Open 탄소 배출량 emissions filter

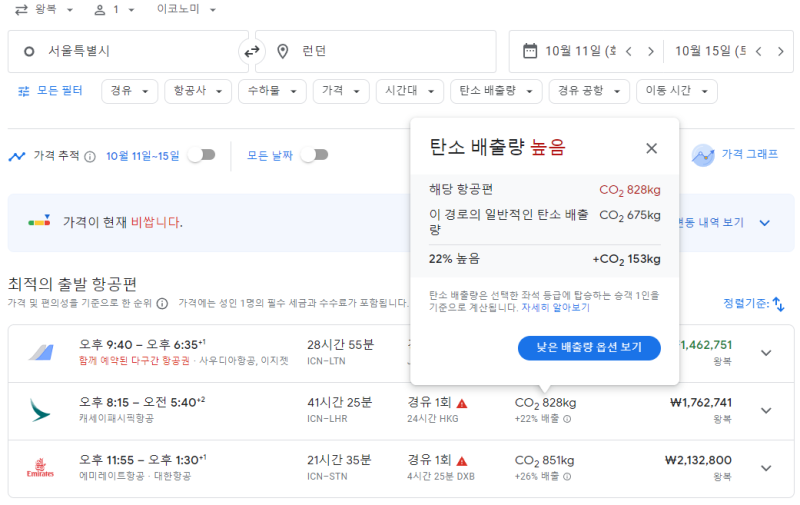(496, 91)
